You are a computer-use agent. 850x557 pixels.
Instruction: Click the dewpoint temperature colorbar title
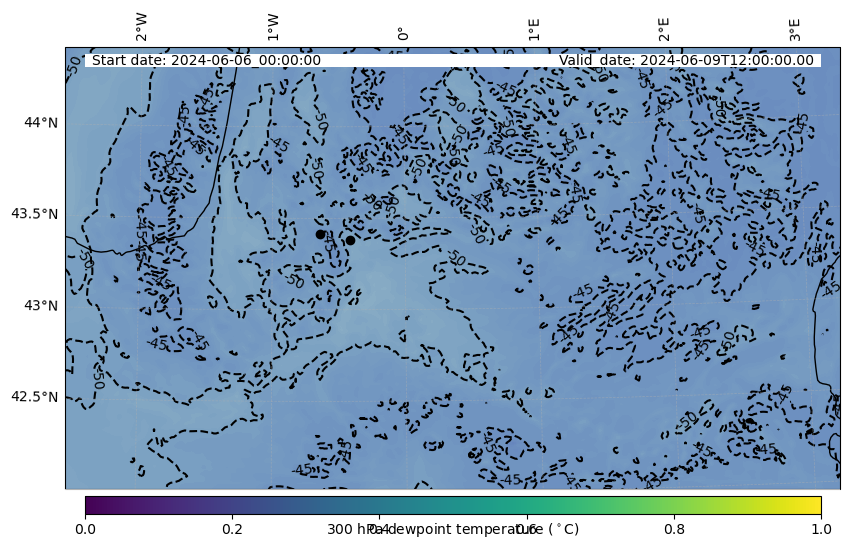[x=453, y=529]
